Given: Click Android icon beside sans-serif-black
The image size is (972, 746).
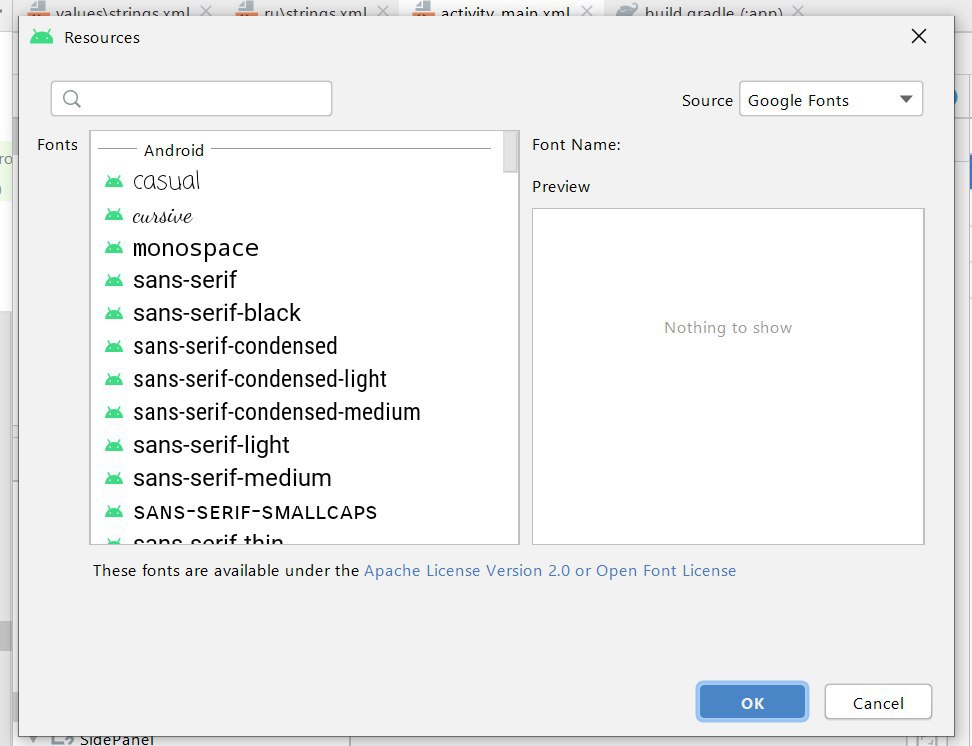Looking at the screenshot, I should [114, 313].
